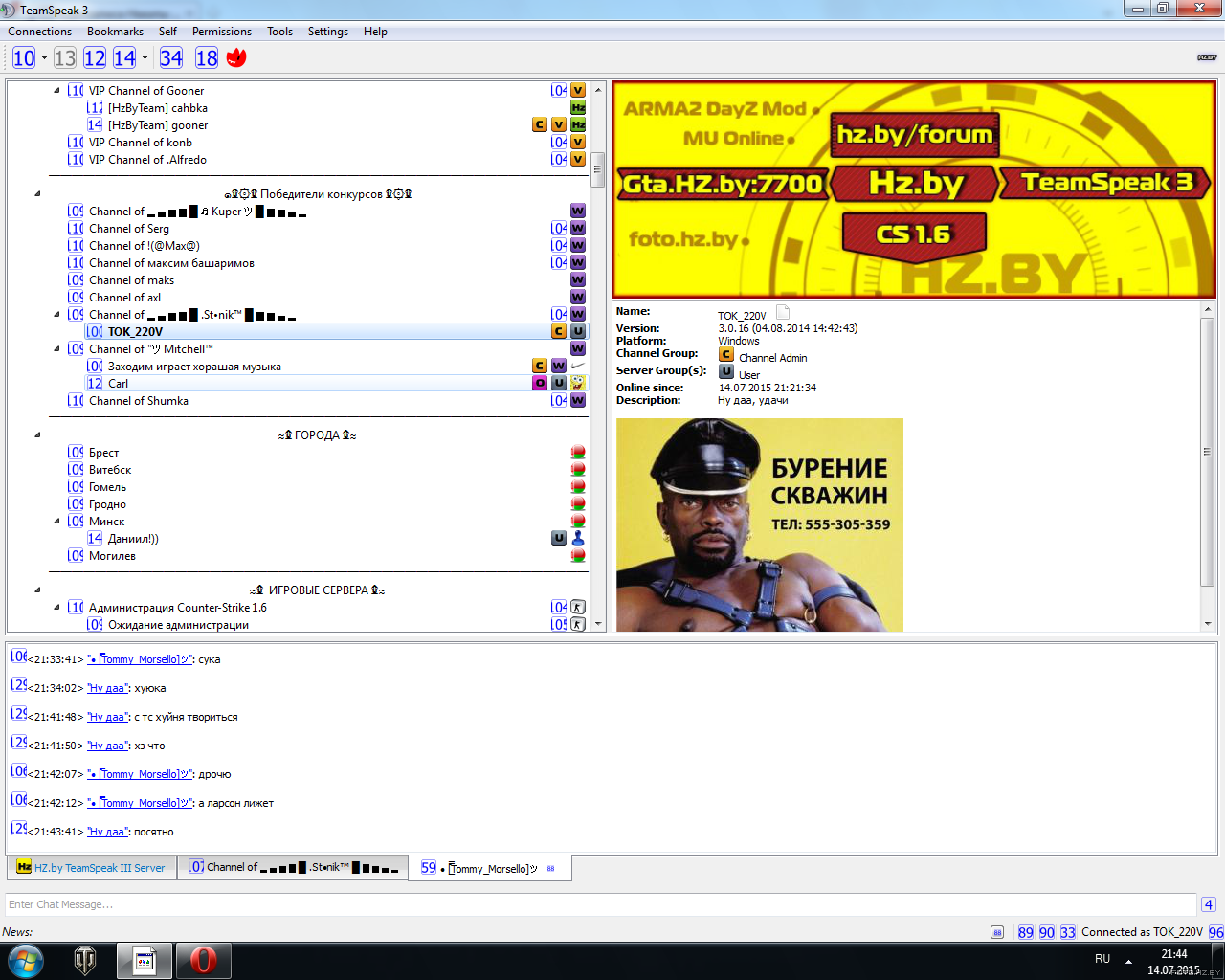This screenshot has width=1225, height=980.
Task: Open the Permissions menu
Action: tap(222, 32)
